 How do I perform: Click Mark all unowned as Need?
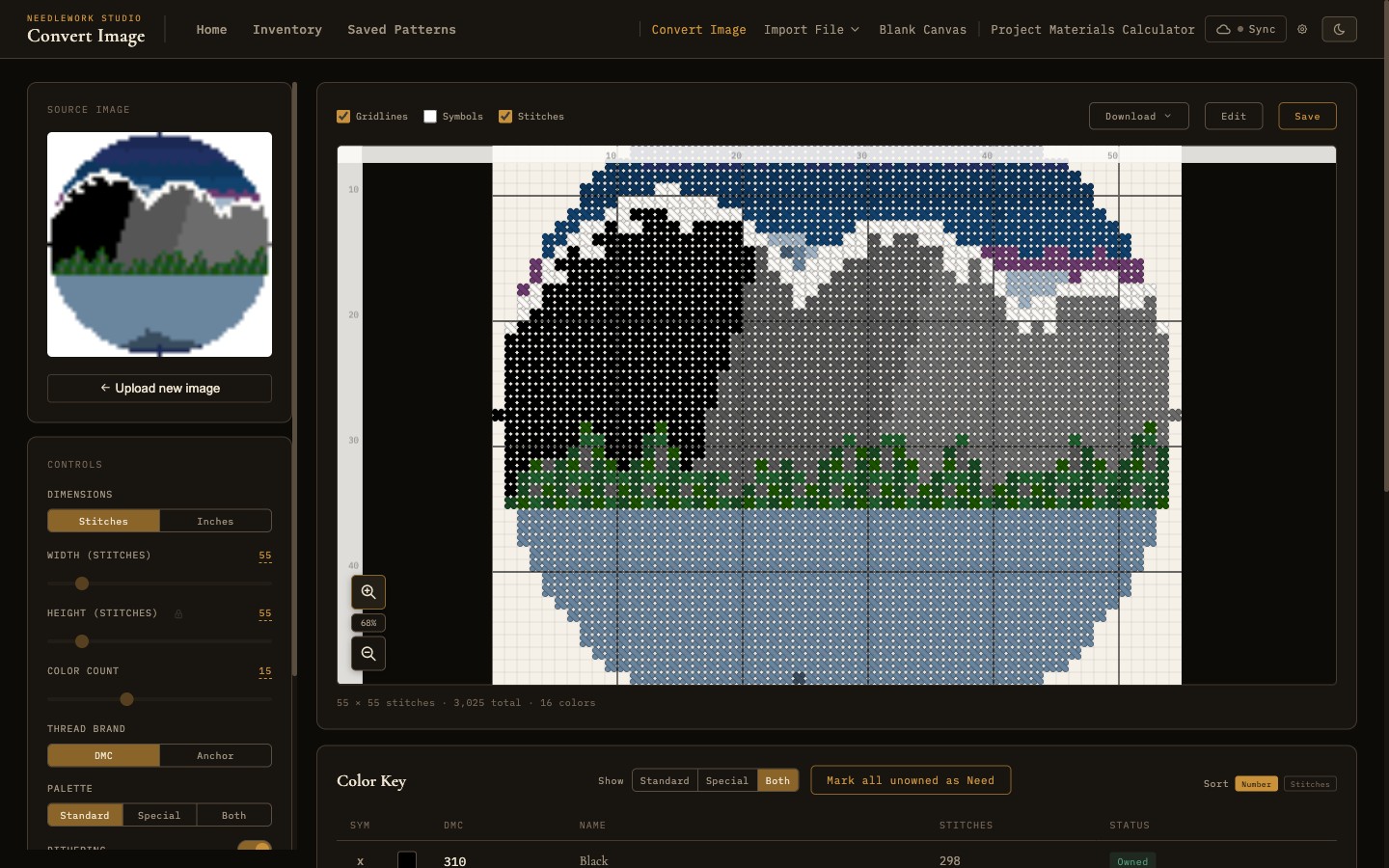click(911, 780)
